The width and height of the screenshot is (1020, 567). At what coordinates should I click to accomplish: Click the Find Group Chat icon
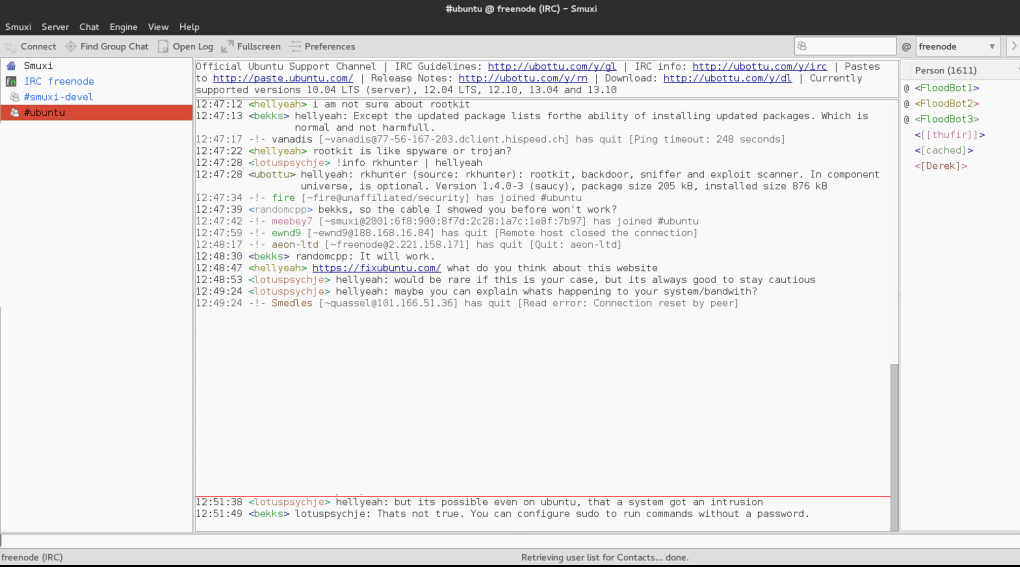point(70,46)
